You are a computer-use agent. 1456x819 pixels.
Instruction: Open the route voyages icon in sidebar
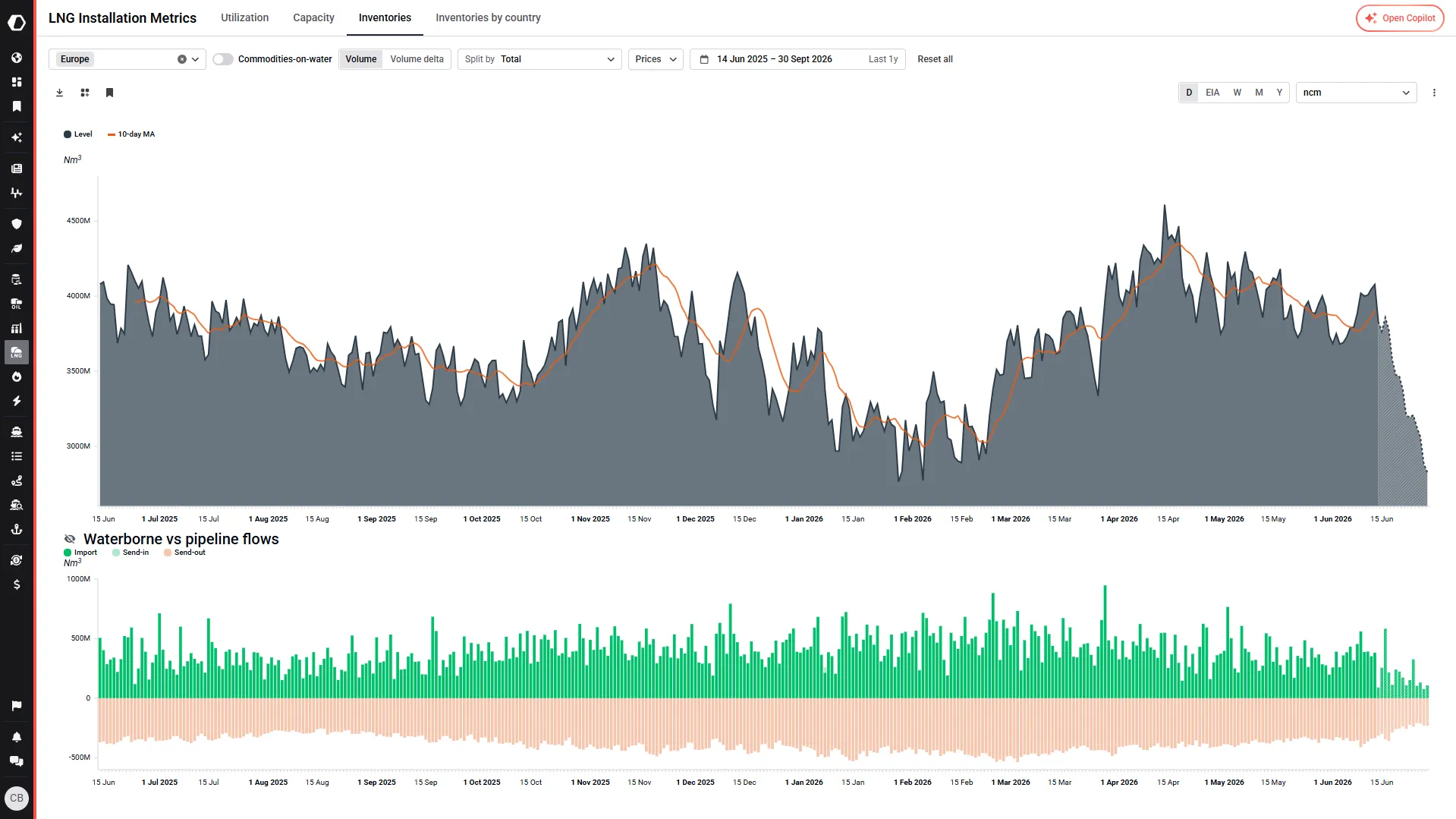coord(17,480)
